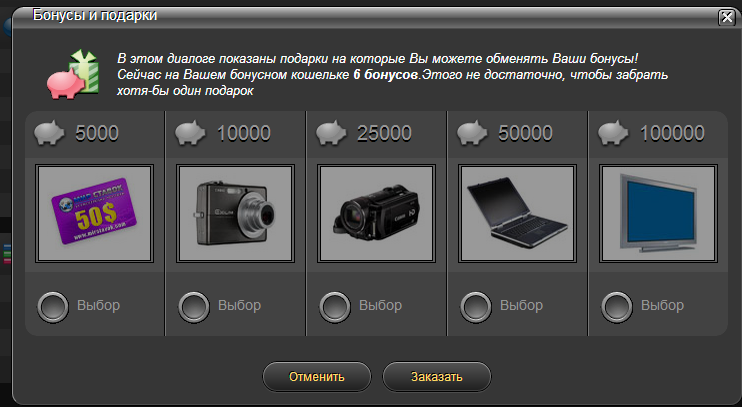742x407 pixels.
Task: Click the piggy bank icon beside 10000
Action: [x=190, y=133]
